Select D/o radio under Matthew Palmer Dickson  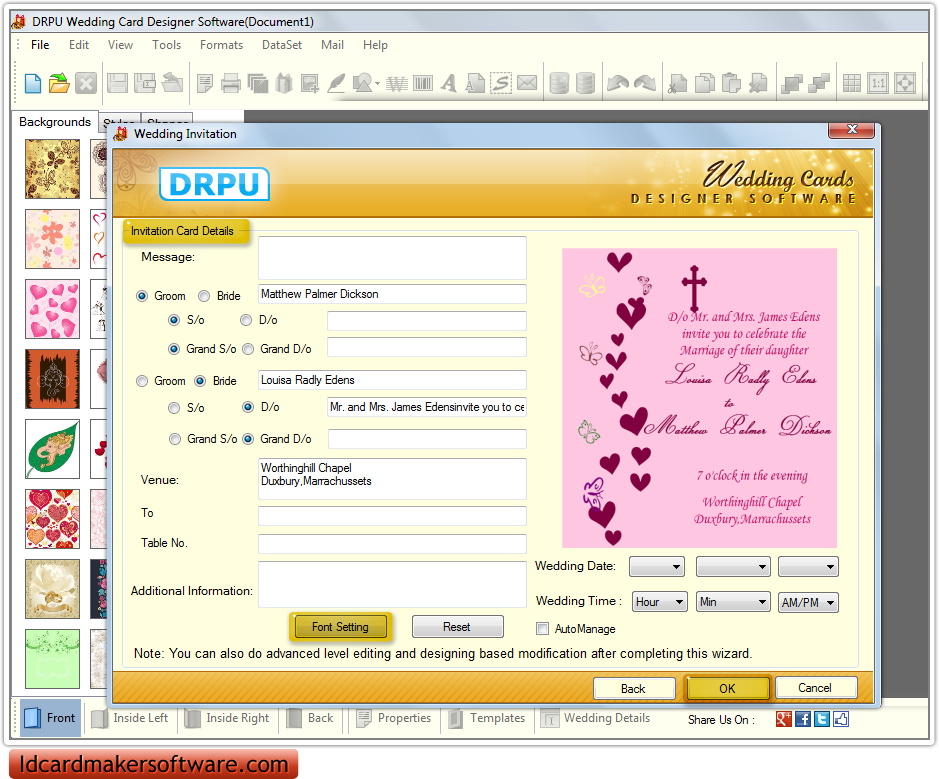coord(246,320)
